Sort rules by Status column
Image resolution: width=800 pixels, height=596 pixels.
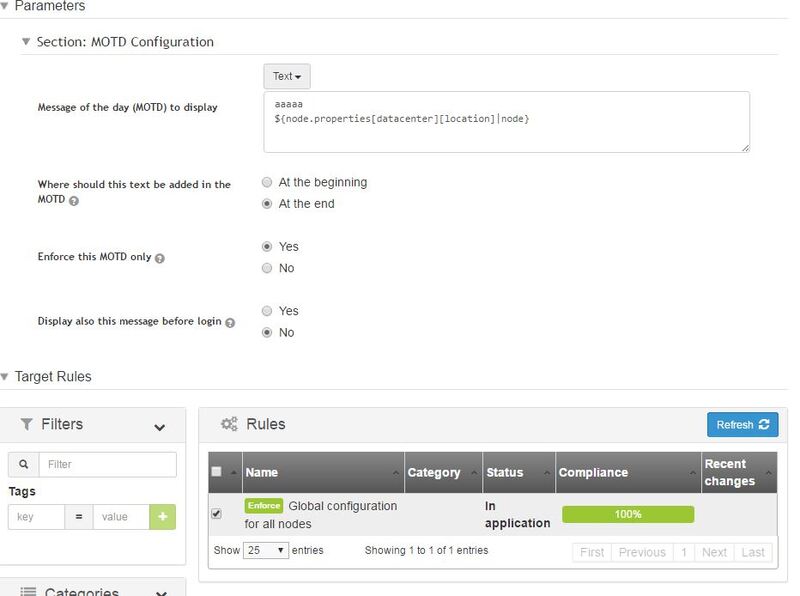pos(519,473)
